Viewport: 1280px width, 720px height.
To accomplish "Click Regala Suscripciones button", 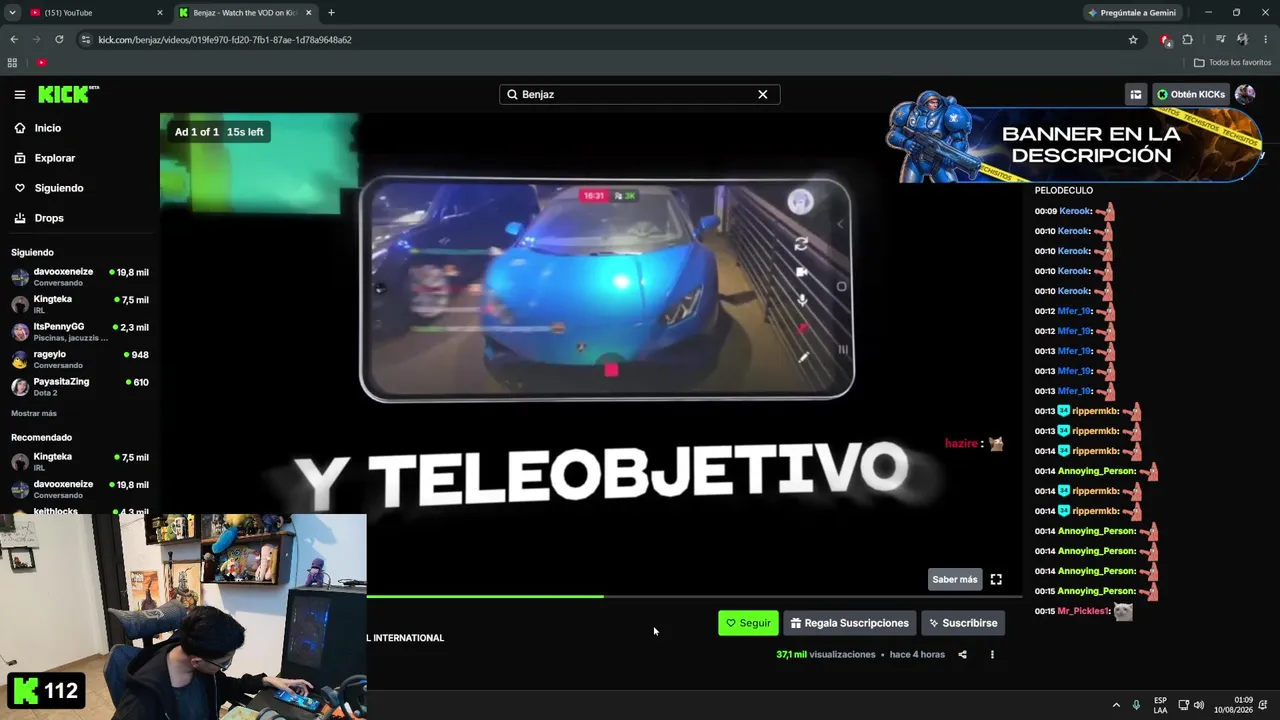I will (x=850, y=623).
